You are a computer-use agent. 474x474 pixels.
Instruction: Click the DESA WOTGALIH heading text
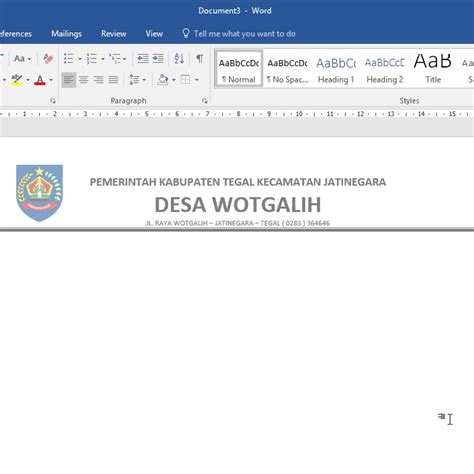238,204
